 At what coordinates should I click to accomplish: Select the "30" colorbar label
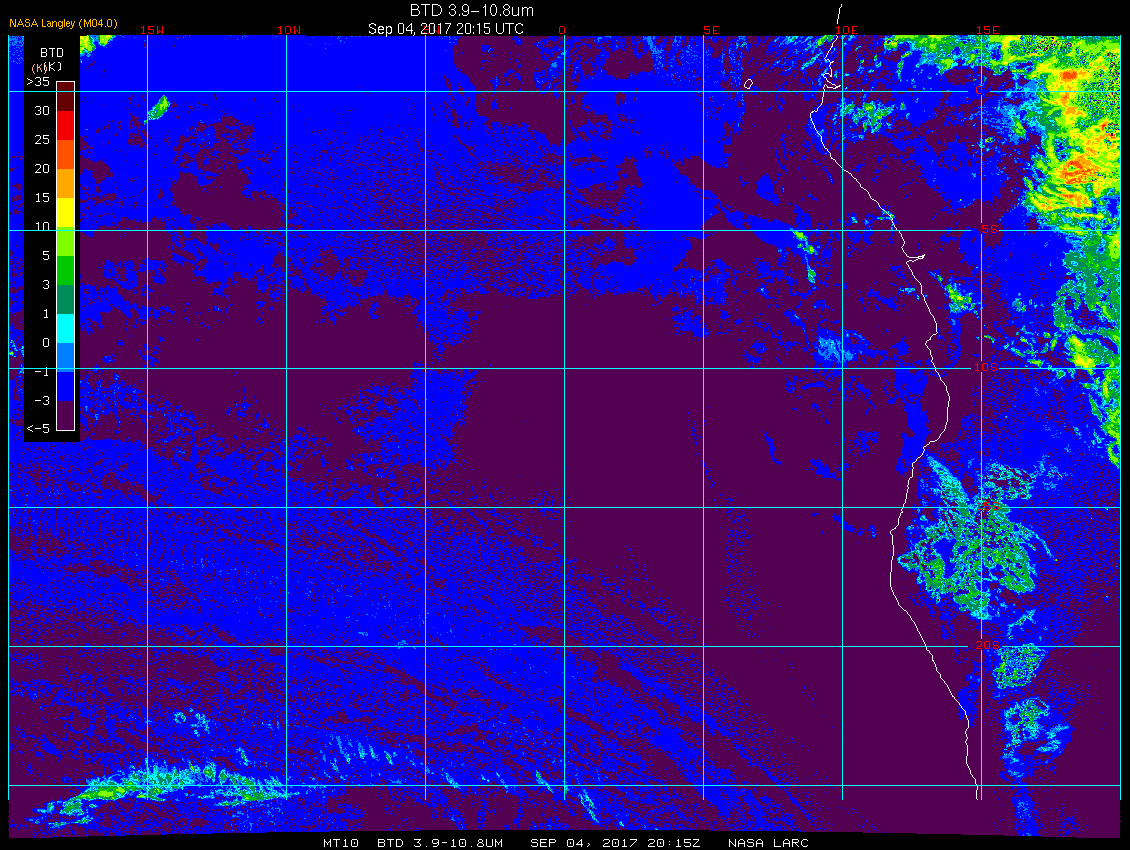pos(43,110)
